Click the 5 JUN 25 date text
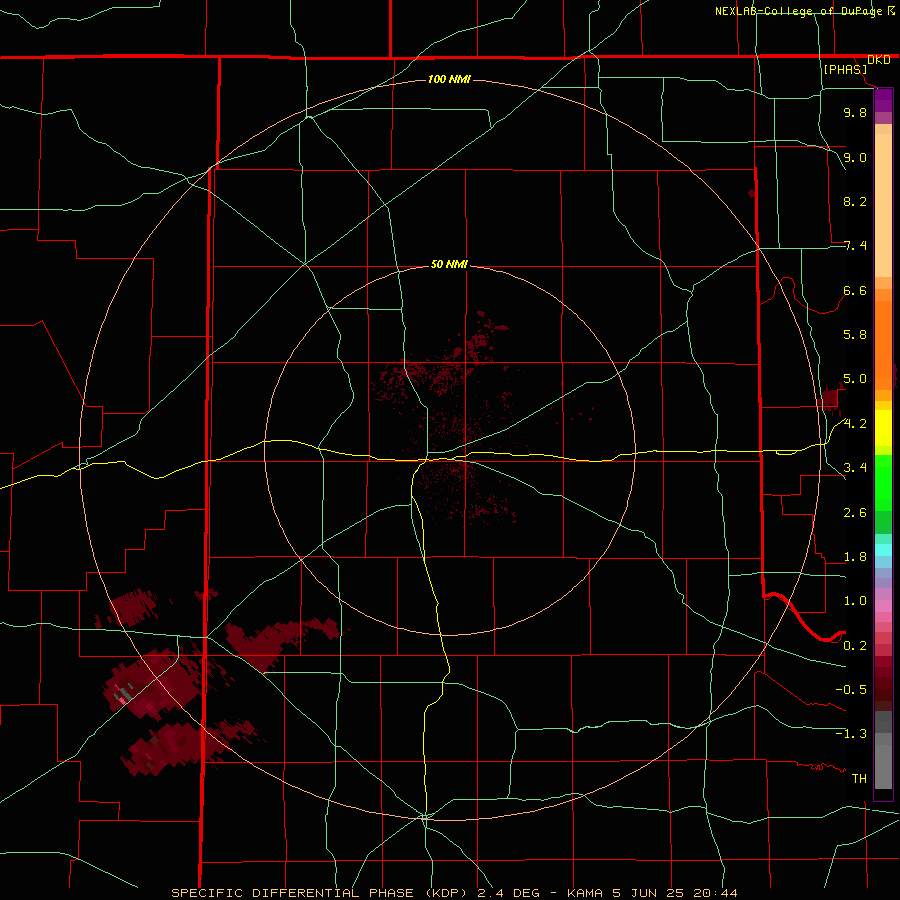This screenshot has width=900, height=900. (x=648, y=893)
